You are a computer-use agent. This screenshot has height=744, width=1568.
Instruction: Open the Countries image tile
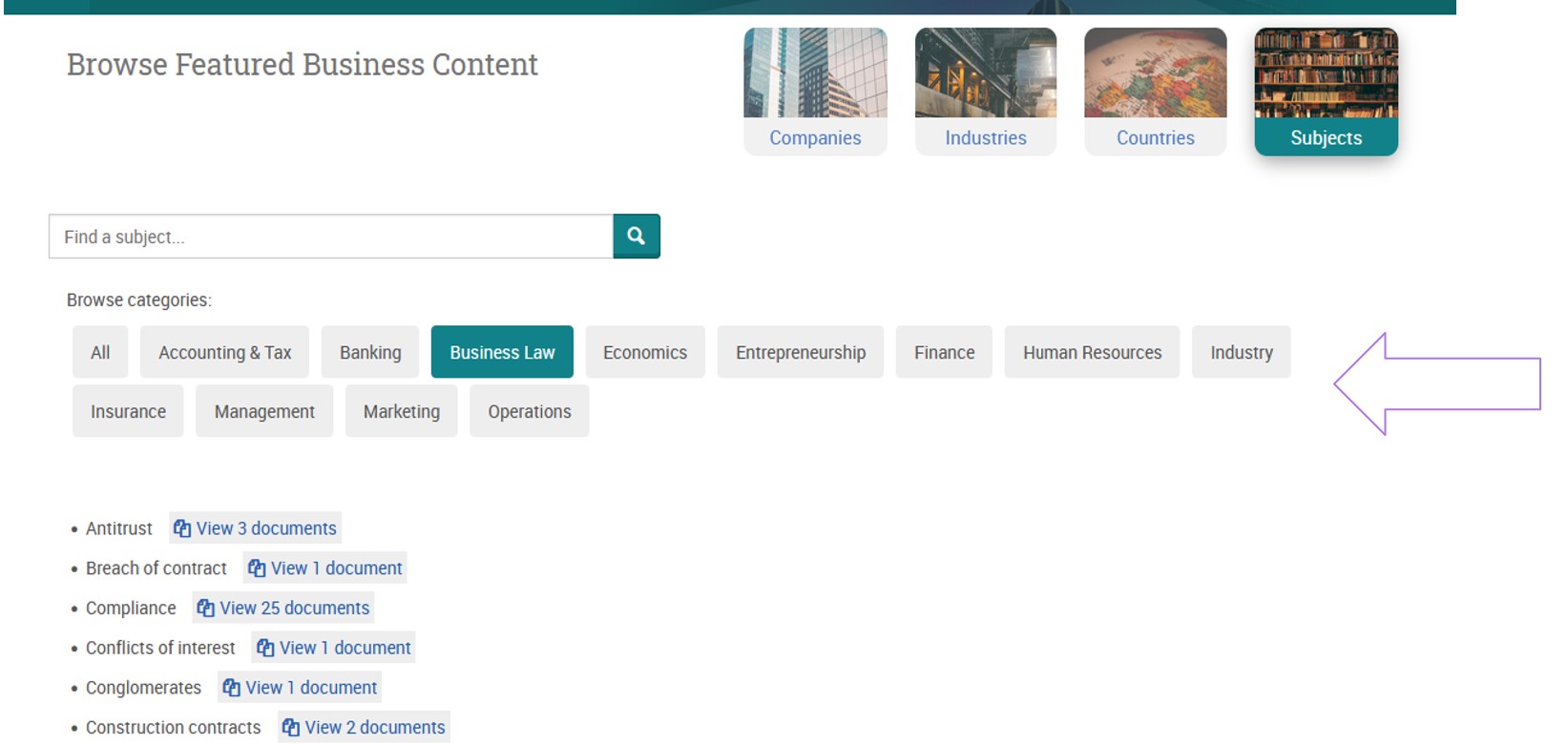[1155, 92]
